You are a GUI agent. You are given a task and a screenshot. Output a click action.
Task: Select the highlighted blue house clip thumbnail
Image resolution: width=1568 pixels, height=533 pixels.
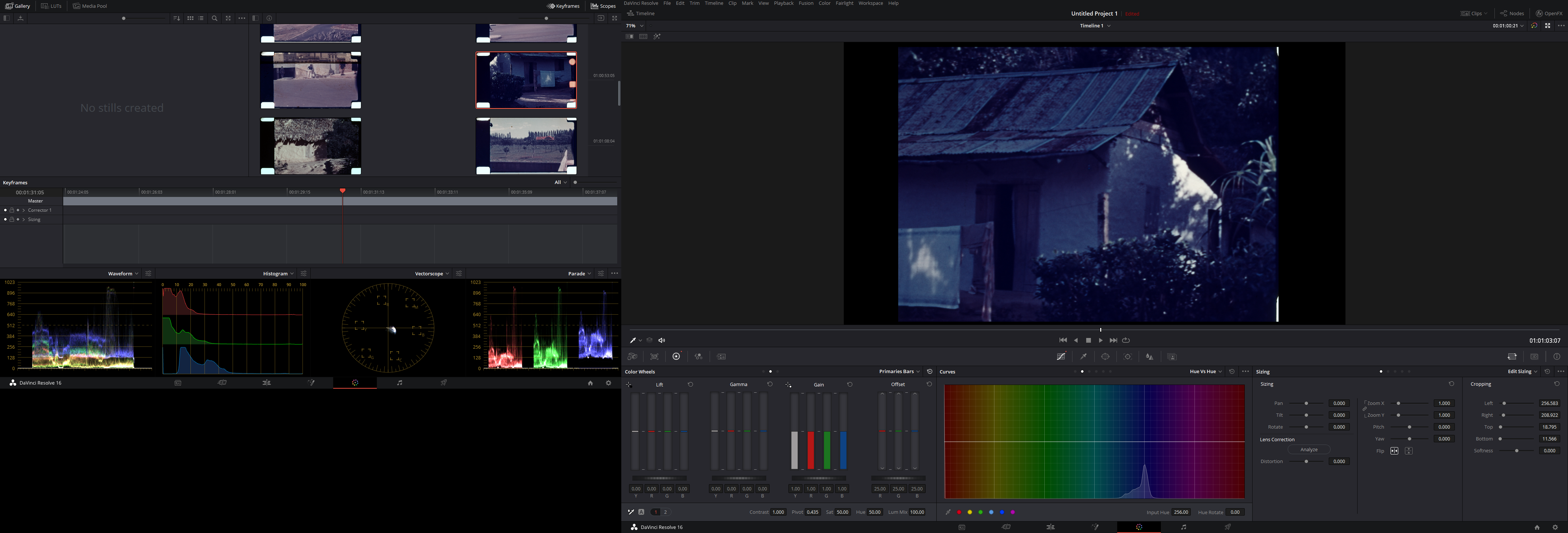coord(525,80)
